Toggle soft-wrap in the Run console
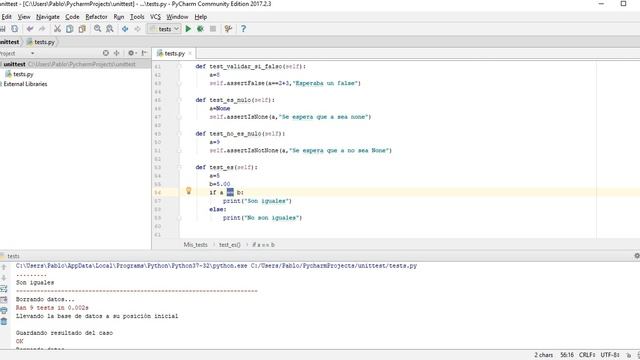This screenshot has width=640, height=360. point(4,289)
